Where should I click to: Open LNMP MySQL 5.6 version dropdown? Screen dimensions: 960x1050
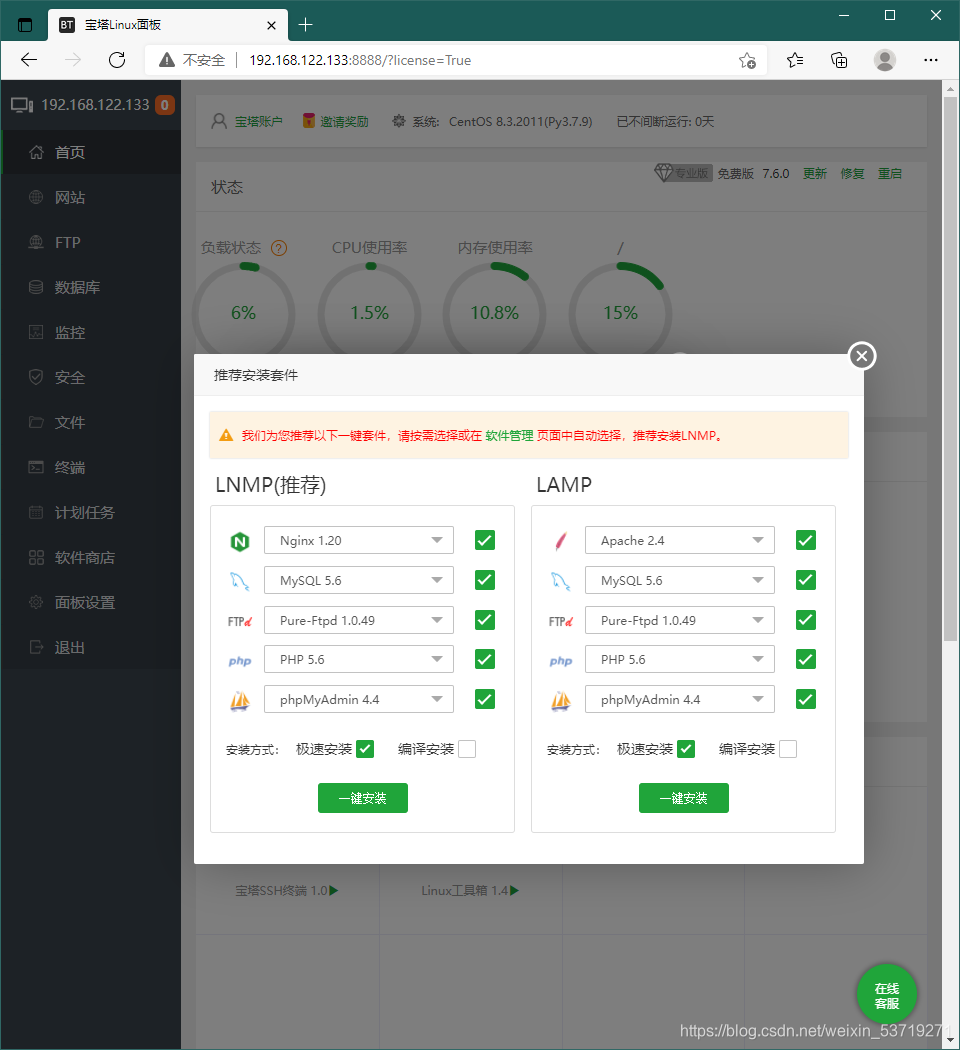(x=359, y=580)
